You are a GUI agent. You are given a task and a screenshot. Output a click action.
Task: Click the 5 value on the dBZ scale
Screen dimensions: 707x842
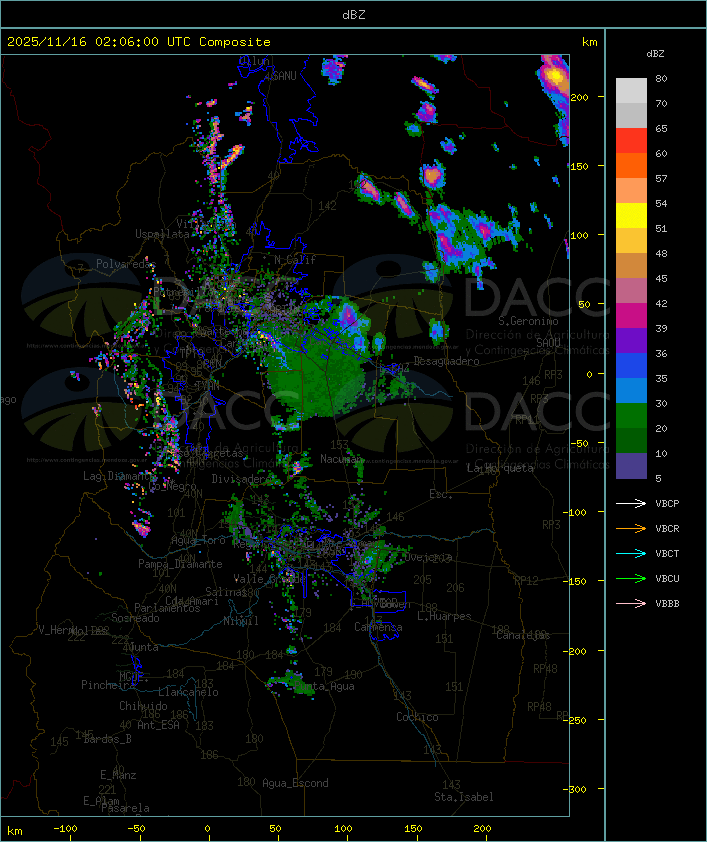click(658, 478)
